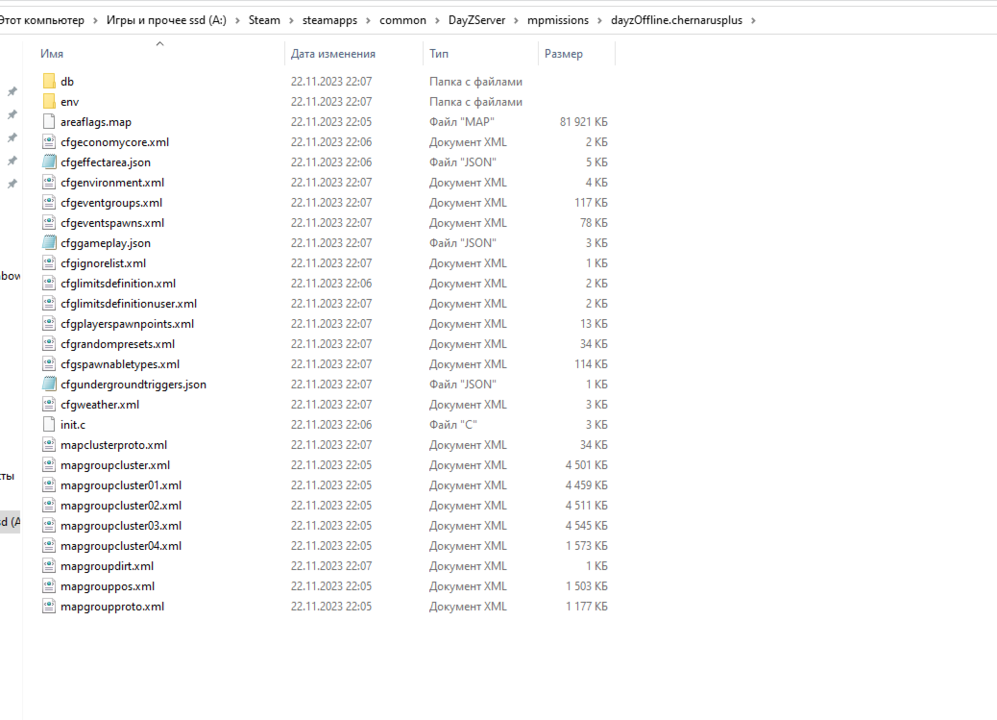The width and height of the screenshot is (997, 720).
Task: Select the cfgundergroundtriggers.json file icon
Action: tap(49, 384)
